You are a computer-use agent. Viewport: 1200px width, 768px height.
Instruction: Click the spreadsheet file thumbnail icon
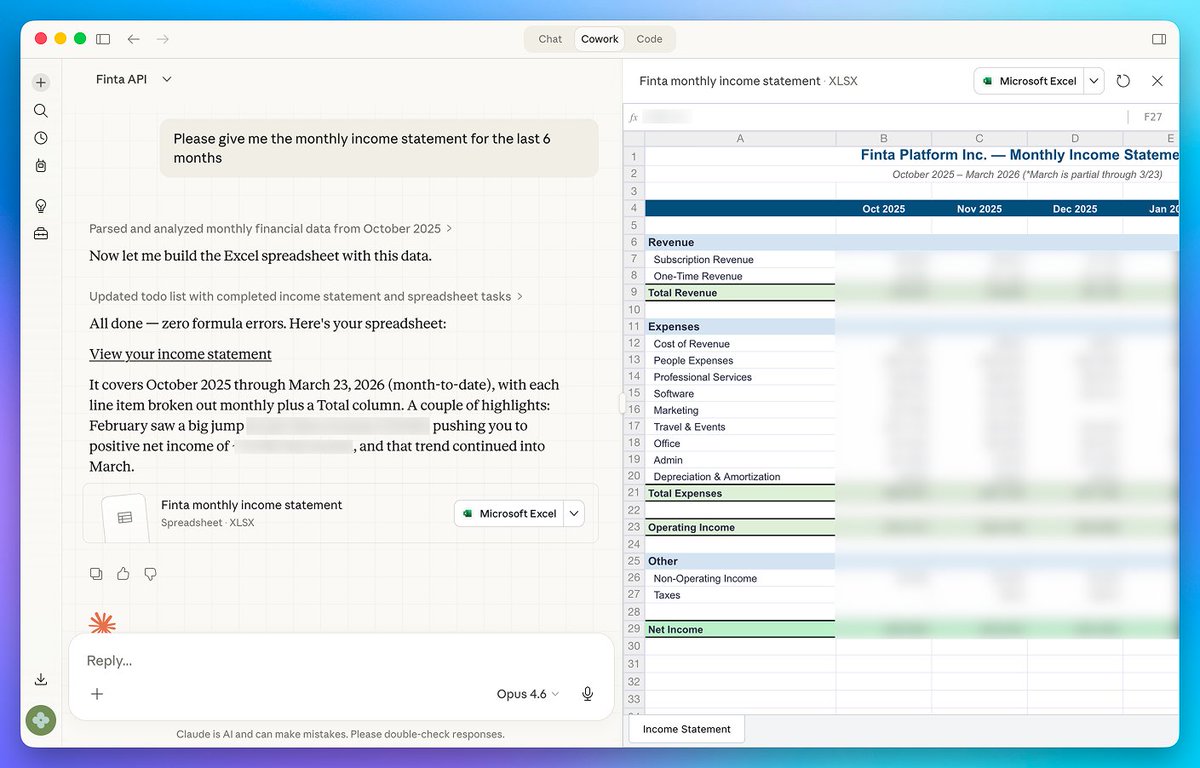click(x=125, y=517)
